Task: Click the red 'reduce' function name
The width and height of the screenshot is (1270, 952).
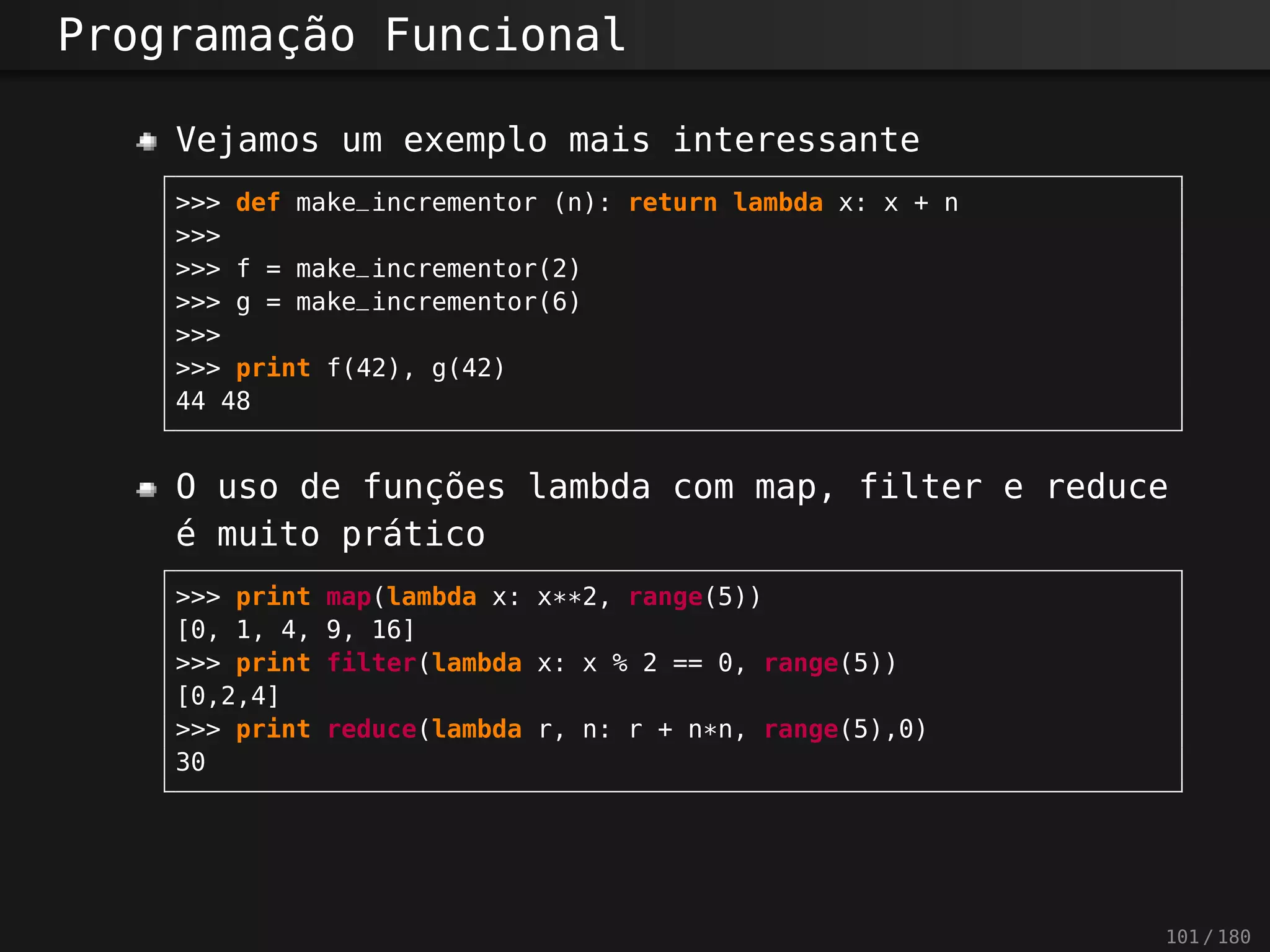Action: 371,729
